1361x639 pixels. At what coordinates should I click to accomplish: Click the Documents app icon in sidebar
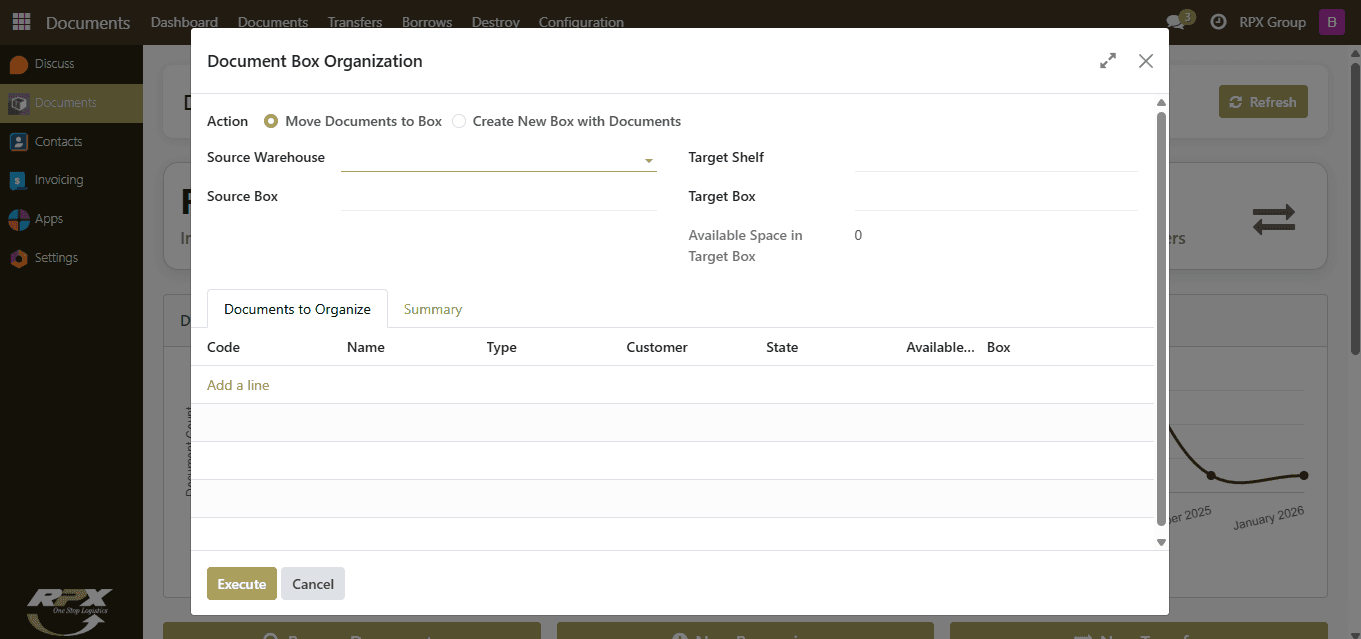click(x=18, y=103)
